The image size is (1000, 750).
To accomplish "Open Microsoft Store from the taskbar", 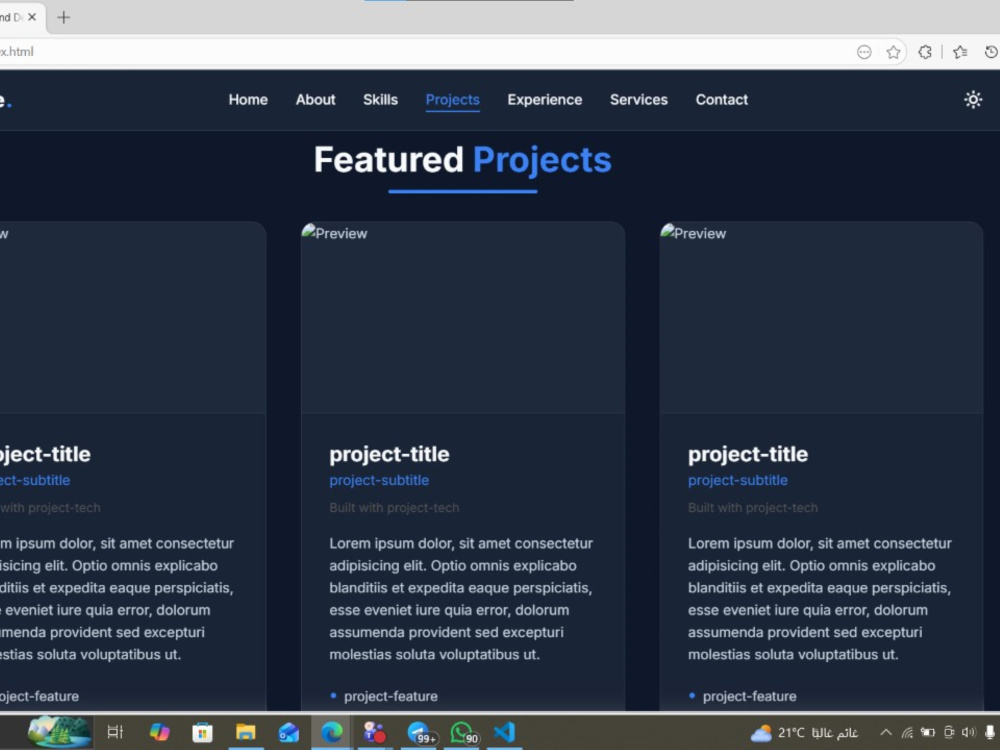I will (x=202, y=732).
